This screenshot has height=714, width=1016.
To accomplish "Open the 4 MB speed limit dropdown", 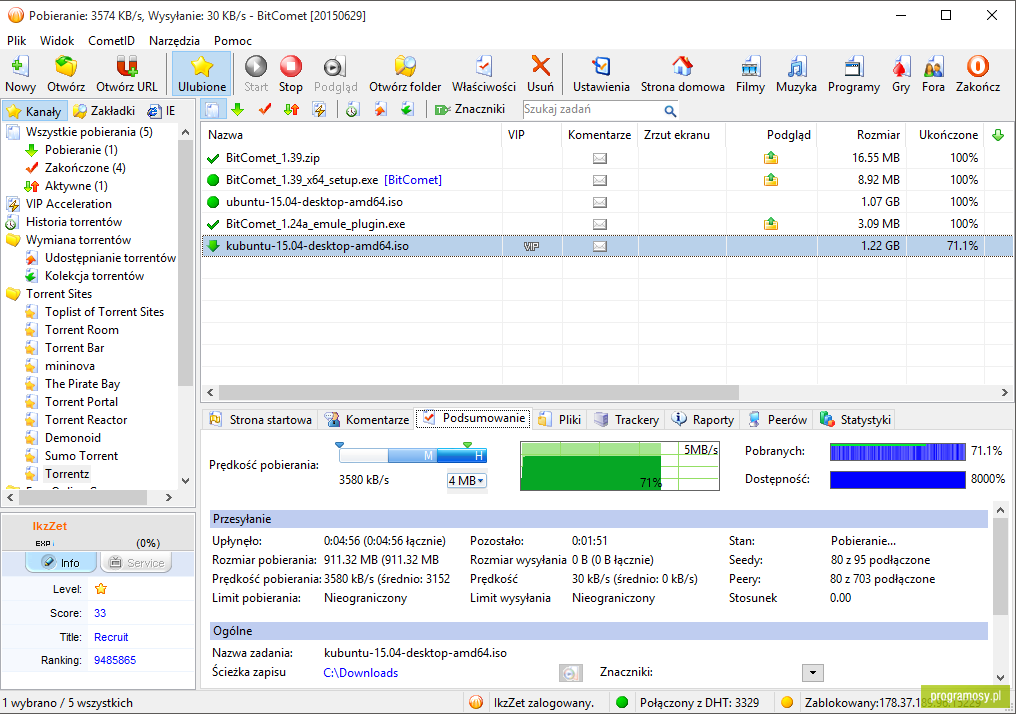I will (x=467, y=481).
